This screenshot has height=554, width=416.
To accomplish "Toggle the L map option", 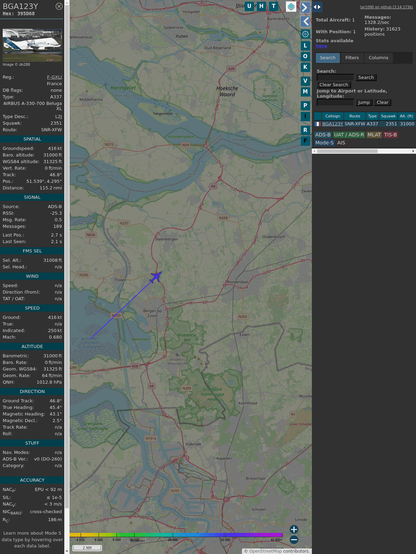I will pos(305,46).
